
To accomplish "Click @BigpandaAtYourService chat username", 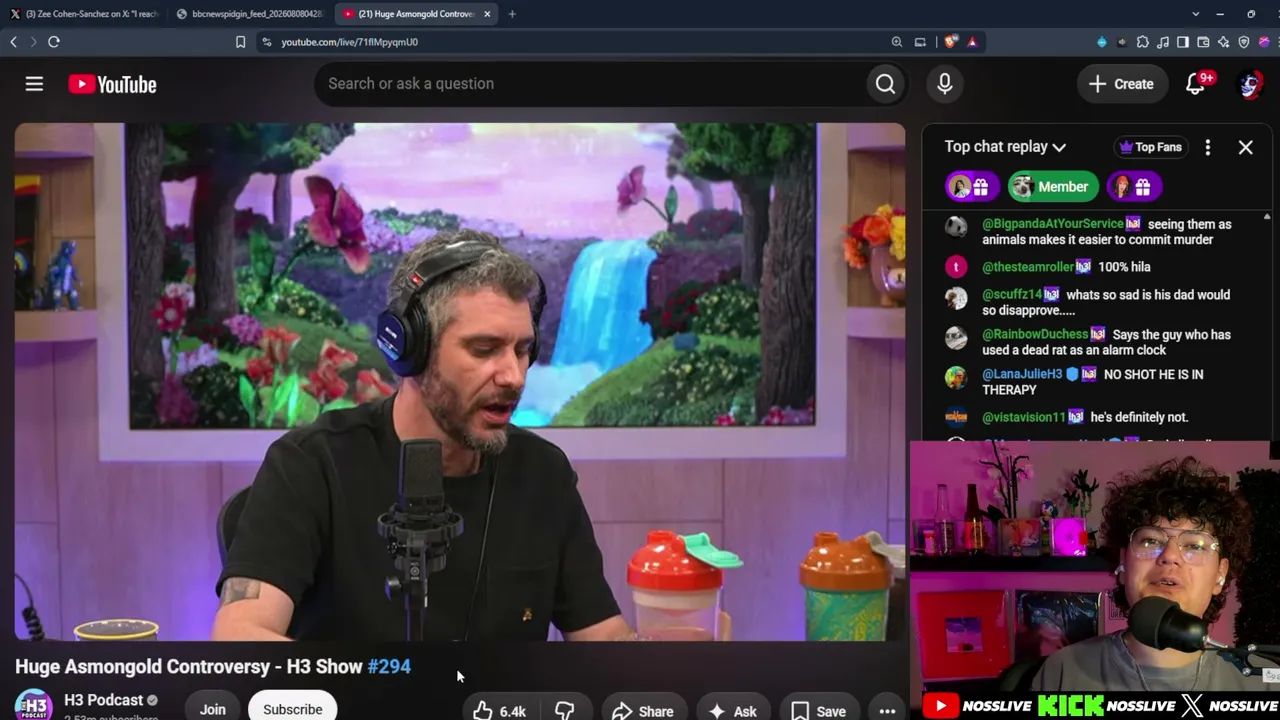I will pyautogui.click(x=1053, y=224).
